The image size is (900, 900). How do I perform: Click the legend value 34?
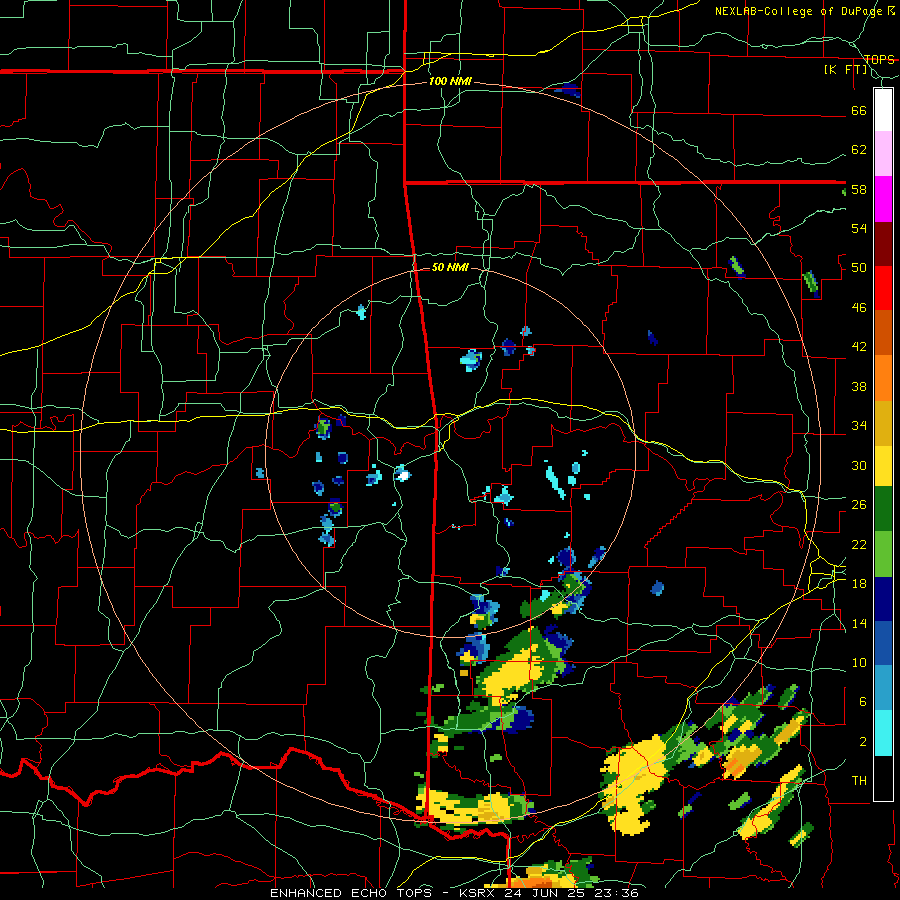(x=859, y=426)
